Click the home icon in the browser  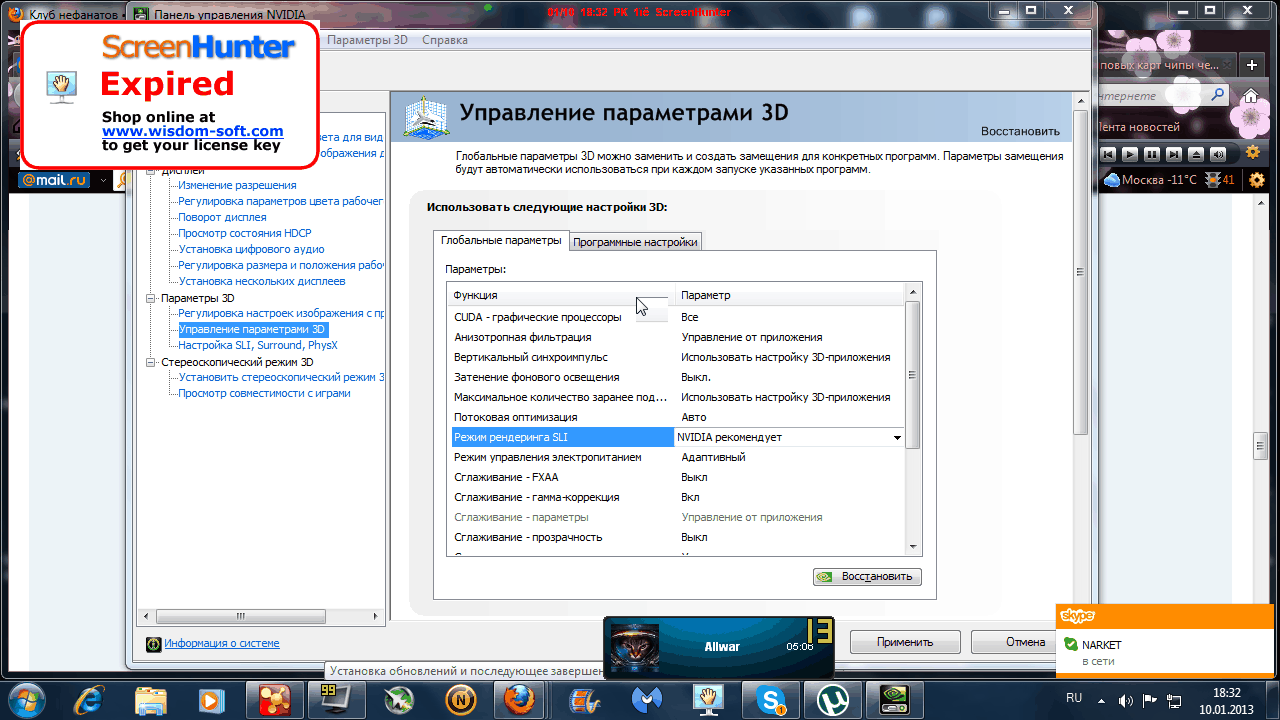coord(1250,96)
